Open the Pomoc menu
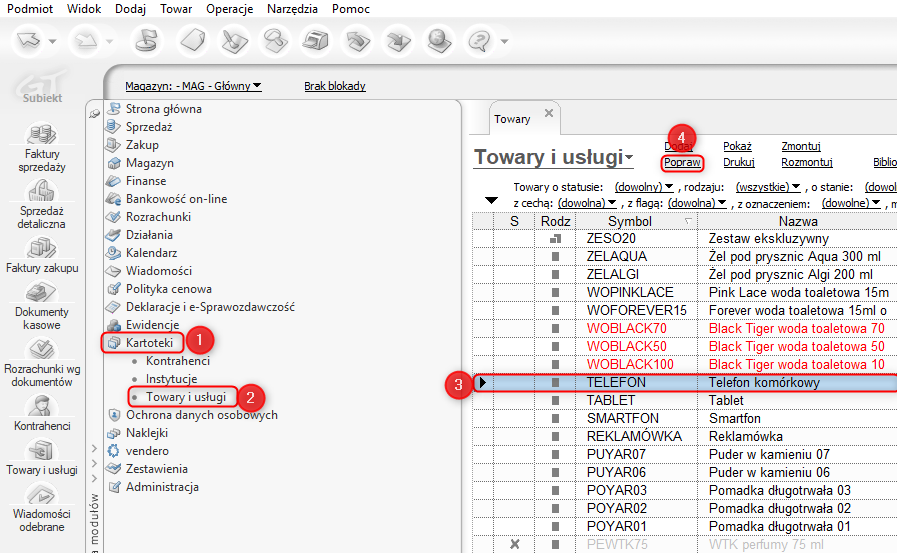The image size is (897, 553). tap(351, 9)
